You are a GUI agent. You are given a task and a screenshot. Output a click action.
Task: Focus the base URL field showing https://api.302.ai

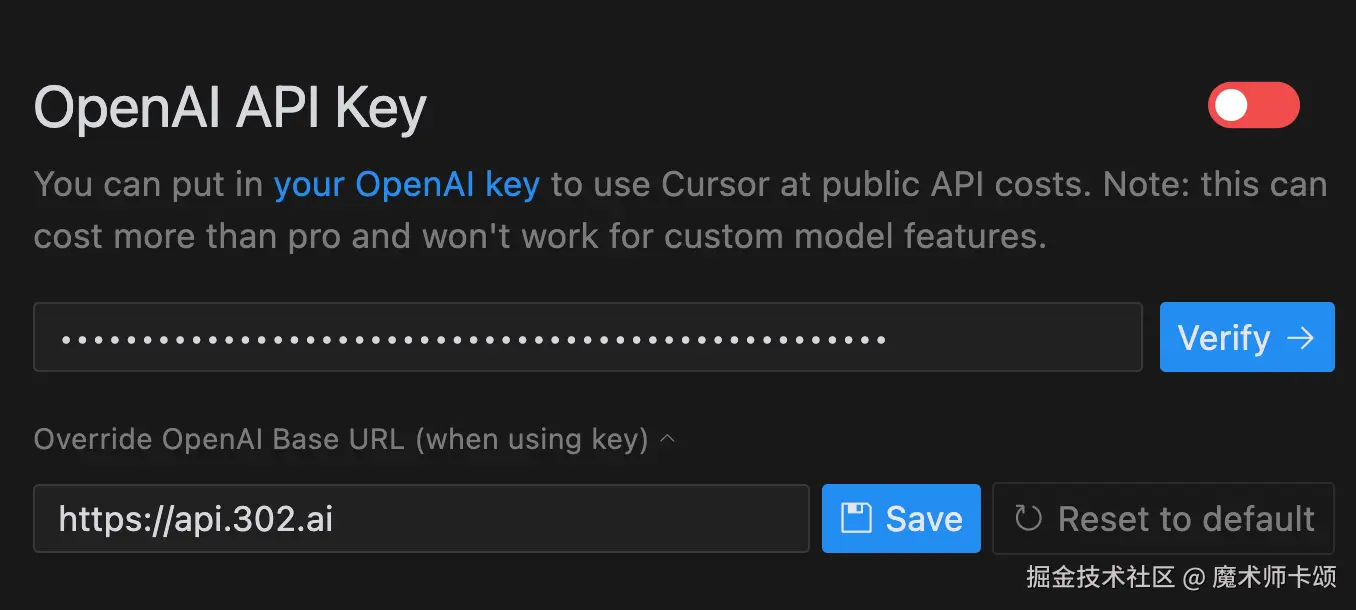click(x=420, y=519)
